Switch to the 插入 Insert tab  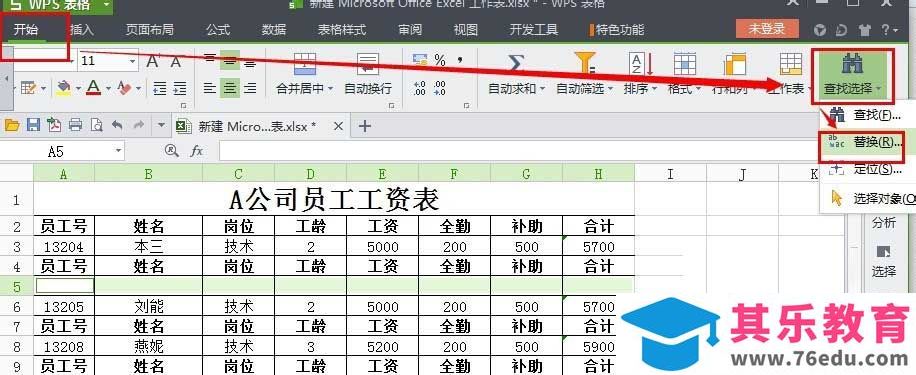coord(81,29)
